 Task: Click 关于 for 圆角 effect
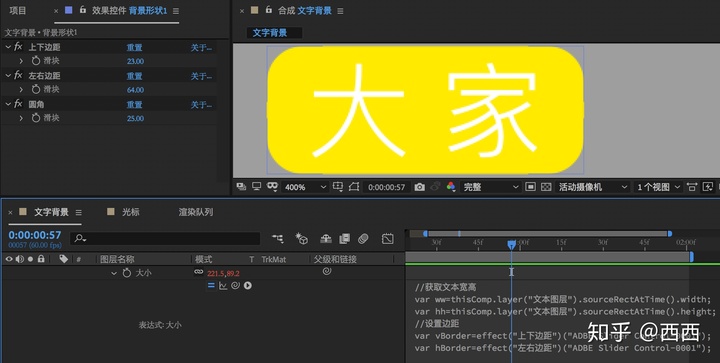(201, 105)
